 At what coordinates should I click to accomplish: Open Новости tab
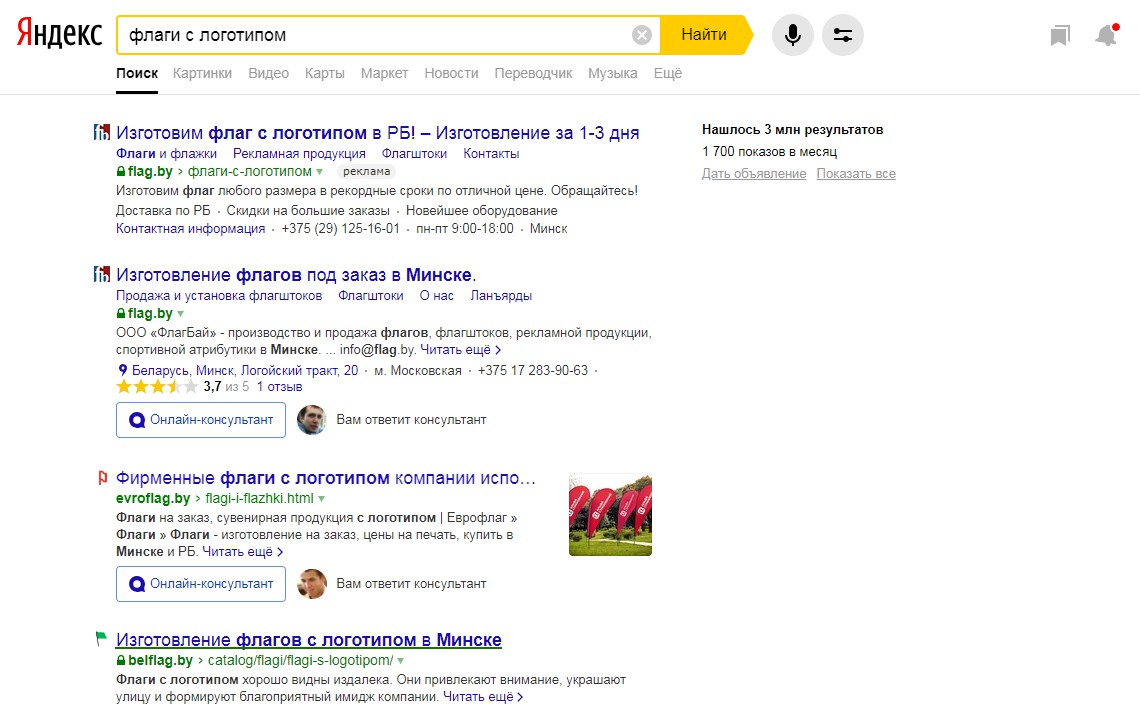point(451,73)
